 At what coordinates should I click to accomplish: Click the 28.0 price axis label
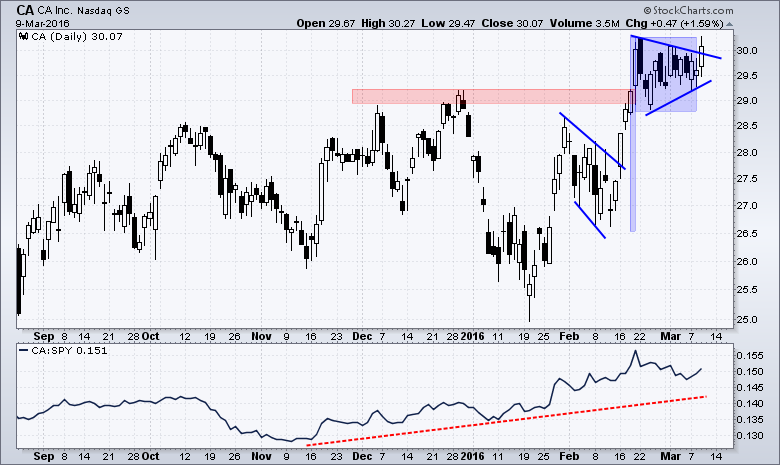click(747, 153)
